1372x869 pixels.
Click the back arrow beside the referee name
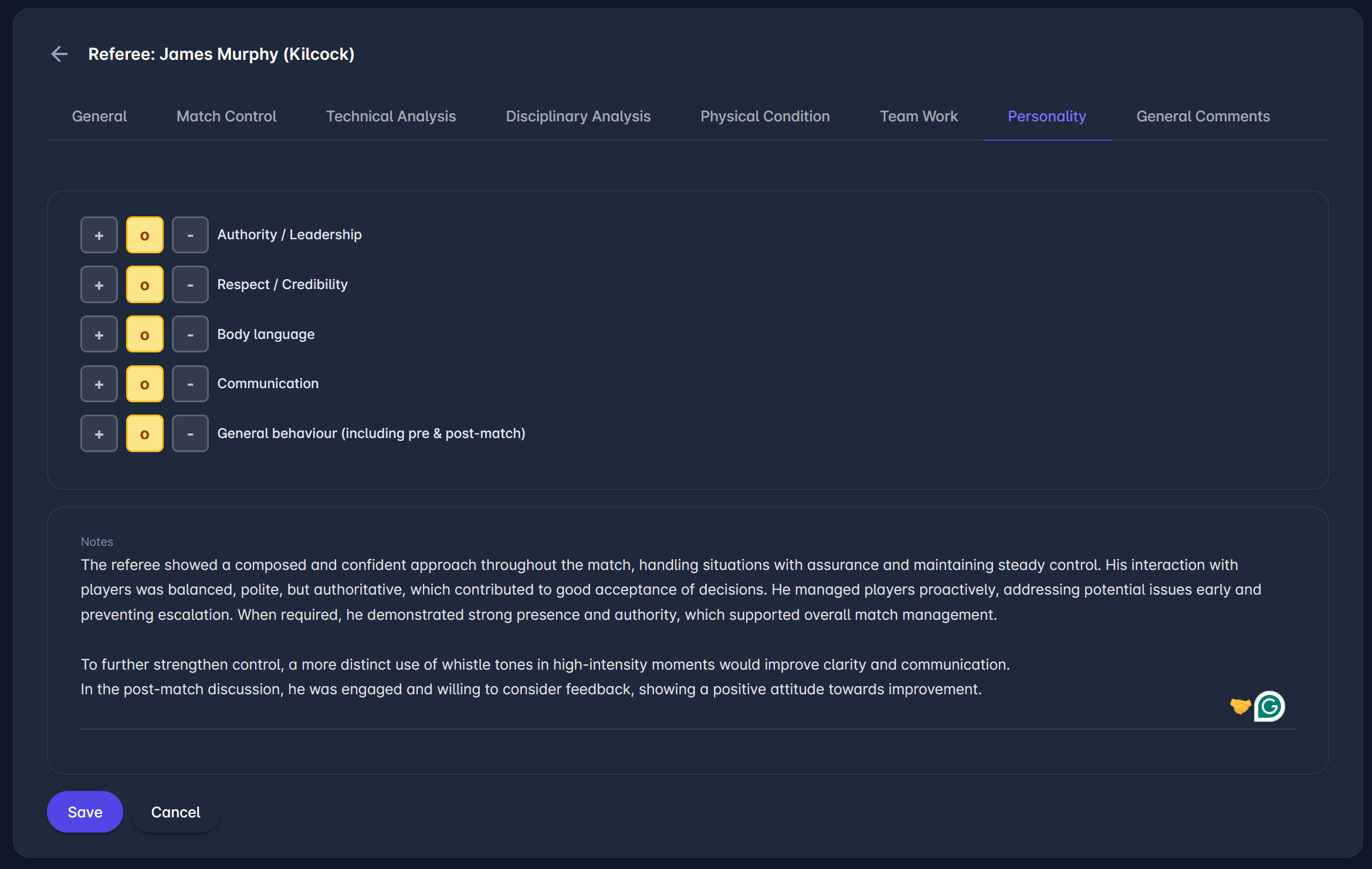59,54
